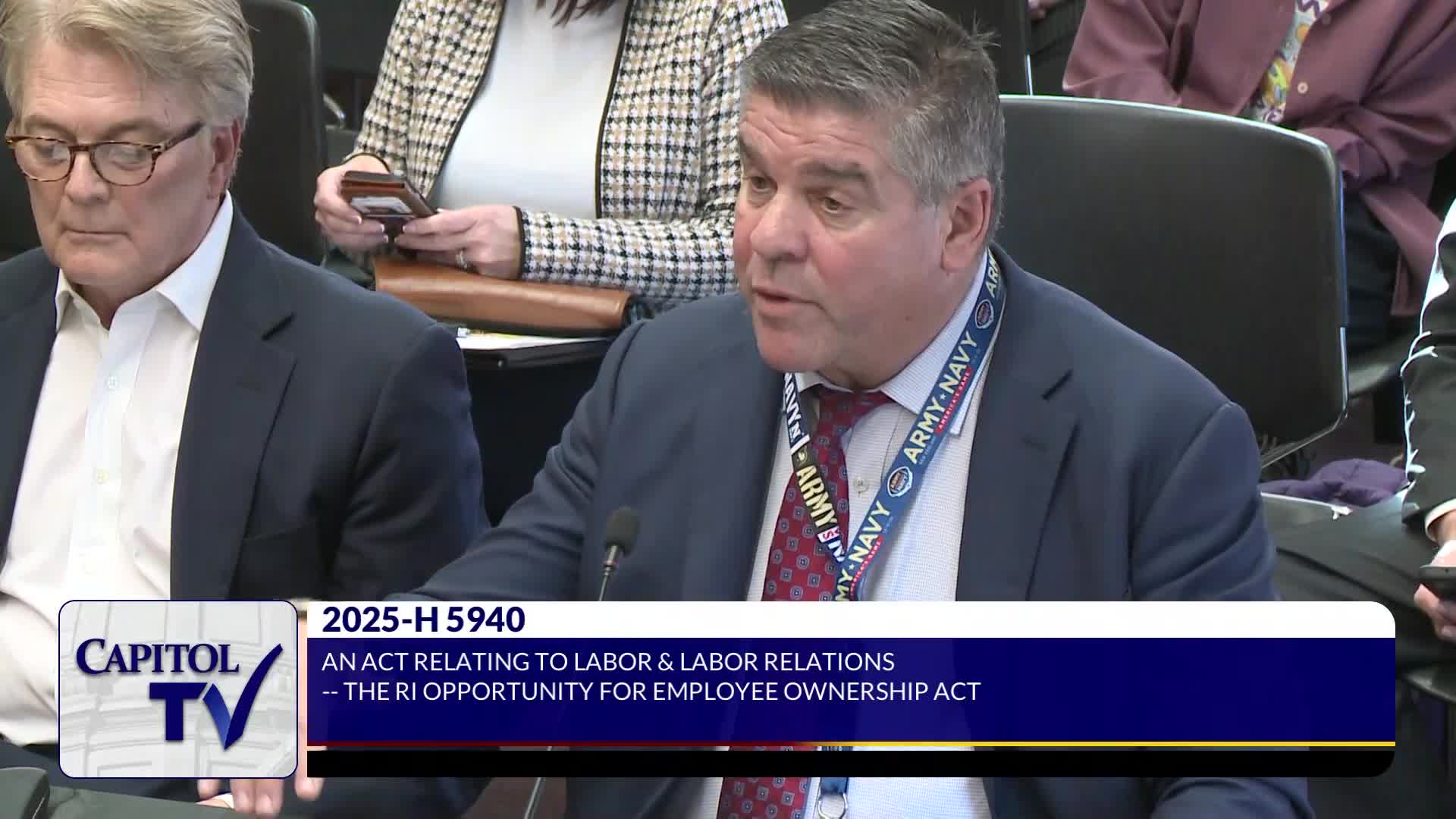Click the 2025-H 5940 bill number
This screenshot has width=1456, height=819.
[423, 620]
